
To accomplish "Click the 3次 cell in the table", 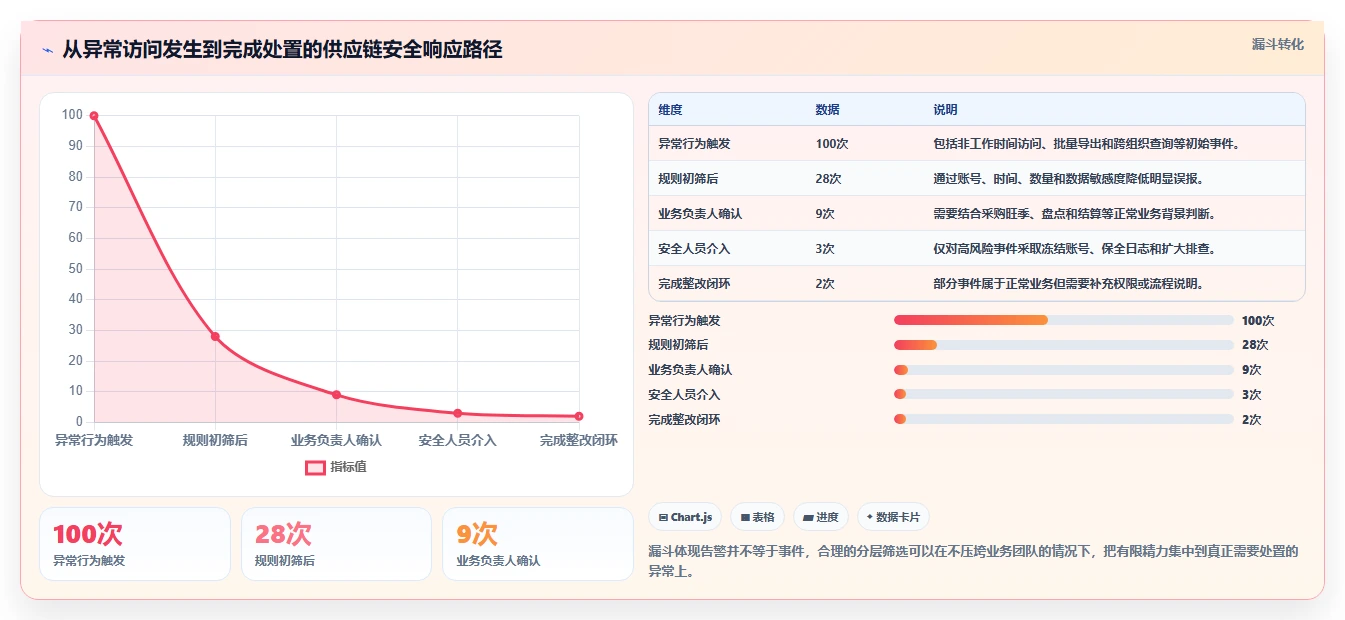I will point(826,249).
